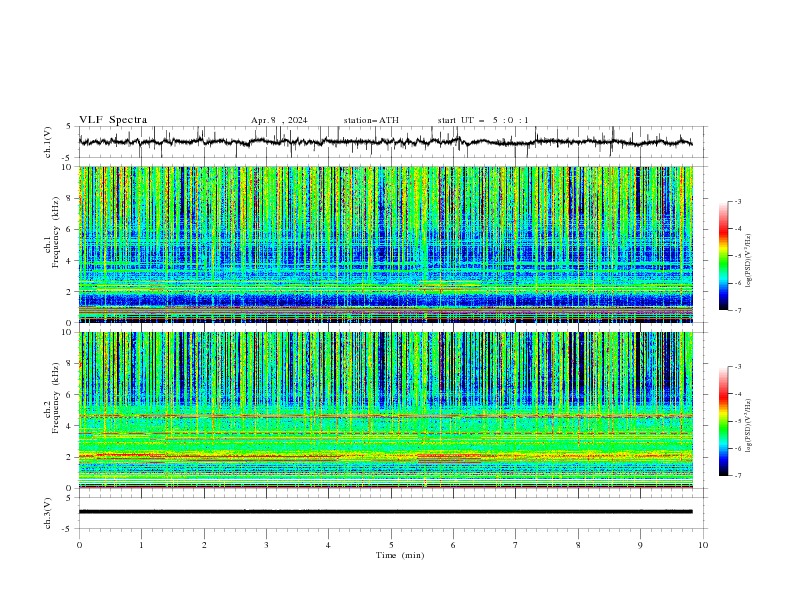This screenshot has height=612, width=792.
Task: Click the ch.1 voltage waveform trace
Action: 385,142
